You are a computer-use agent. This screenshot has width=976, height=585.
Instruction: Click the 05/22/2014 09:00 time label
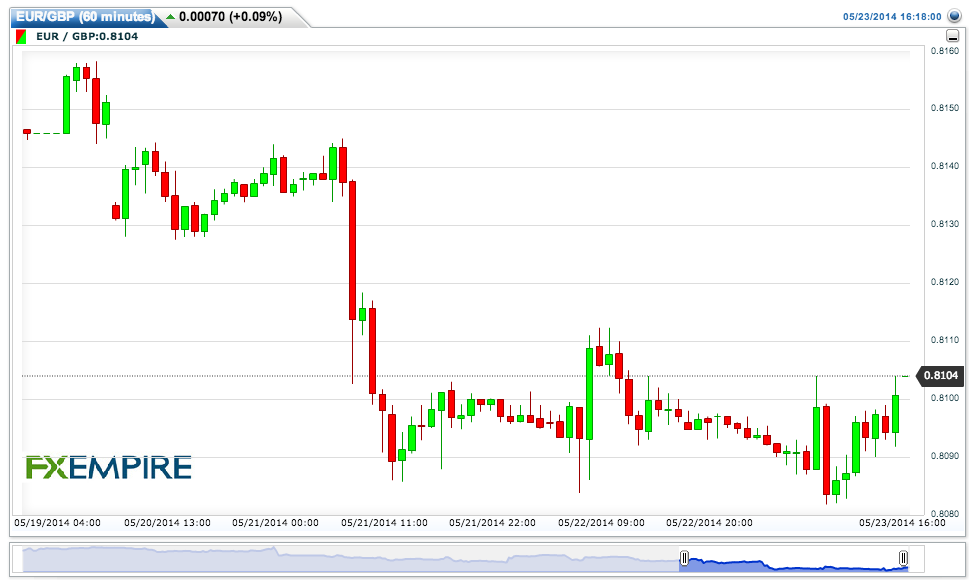point(601,523)
